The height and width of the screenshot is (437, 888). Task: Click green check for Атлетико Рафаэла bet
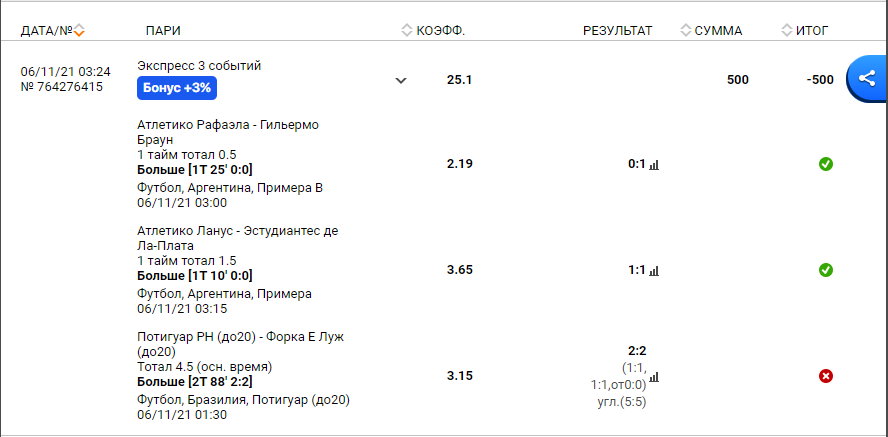826,164
